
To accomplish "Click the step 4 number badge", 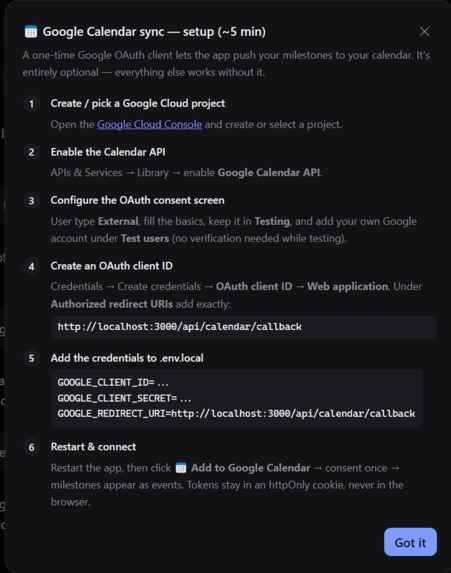I will click(31, 266).
